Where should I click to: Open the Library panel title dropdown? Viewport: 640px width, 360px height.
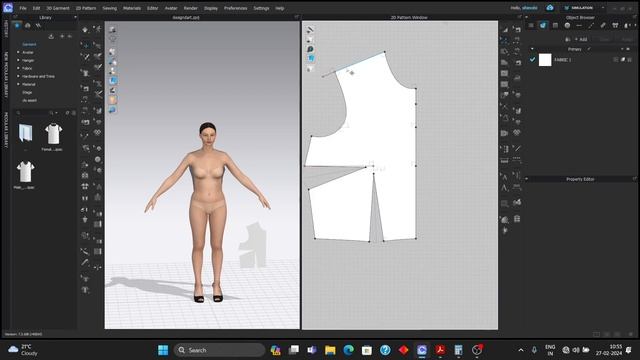[x=75, y=17]
